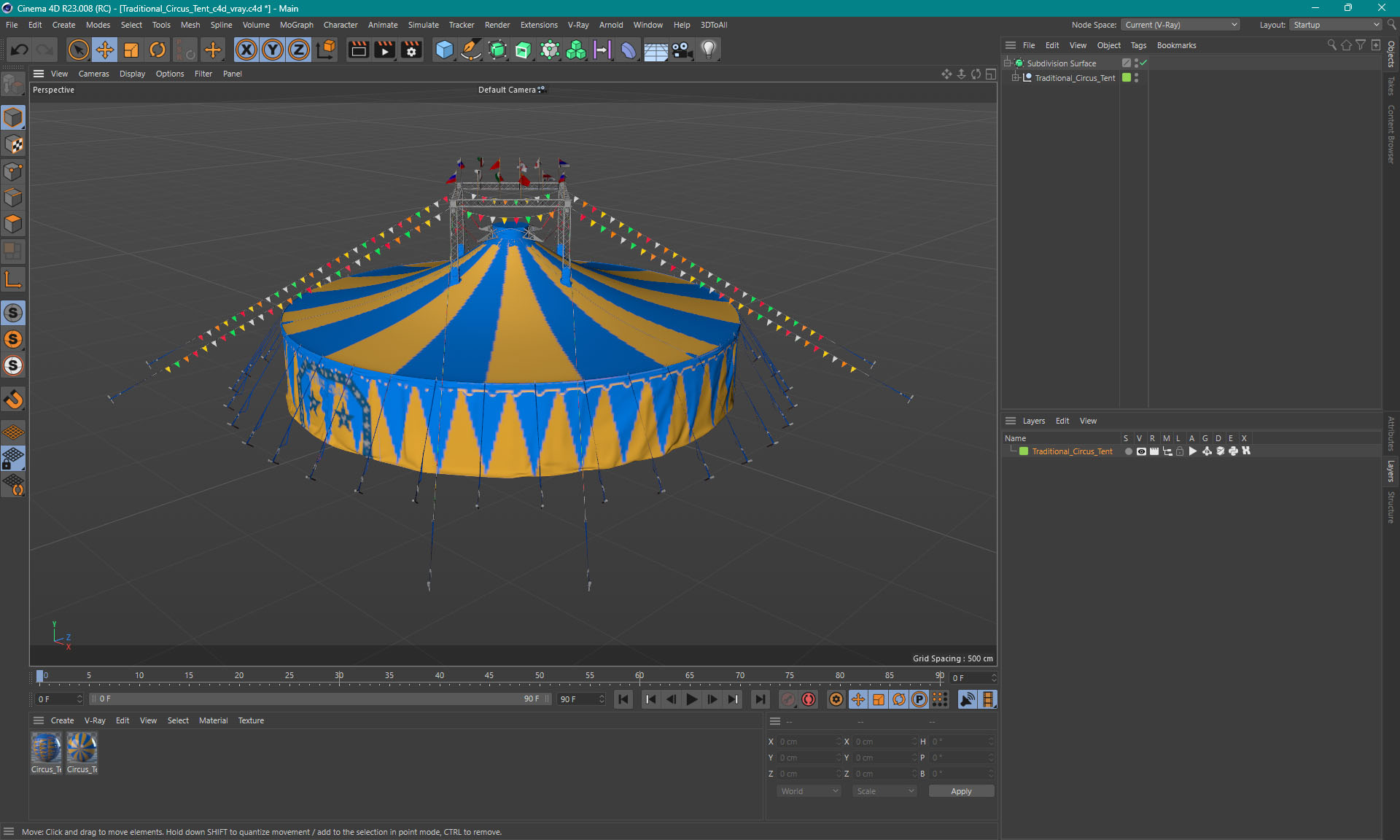Activate the Scale tool

point(131,50)
